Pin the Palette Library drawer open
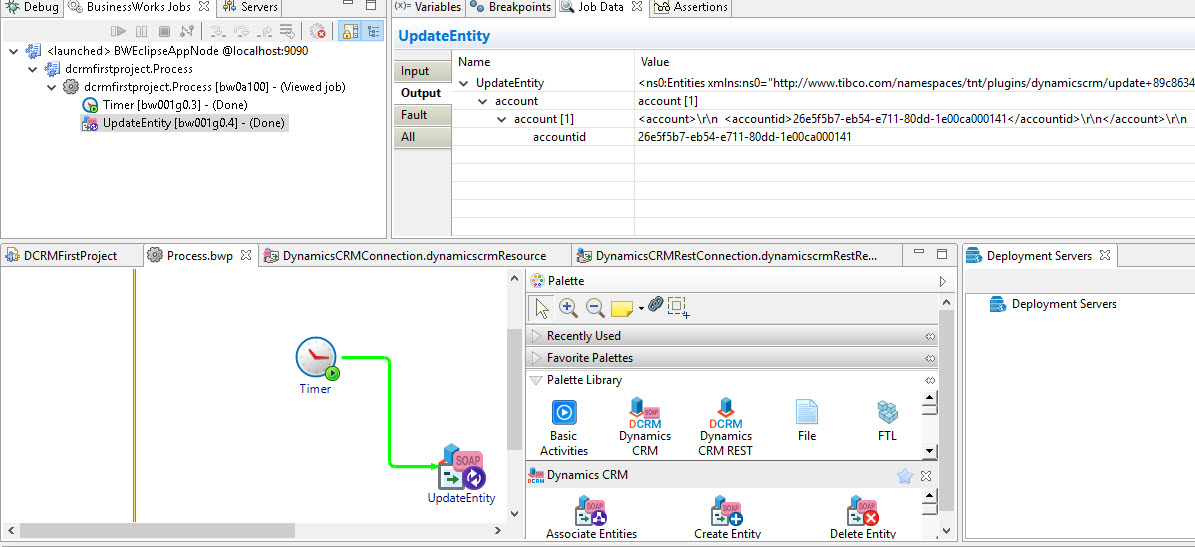 tap(930, 380)
